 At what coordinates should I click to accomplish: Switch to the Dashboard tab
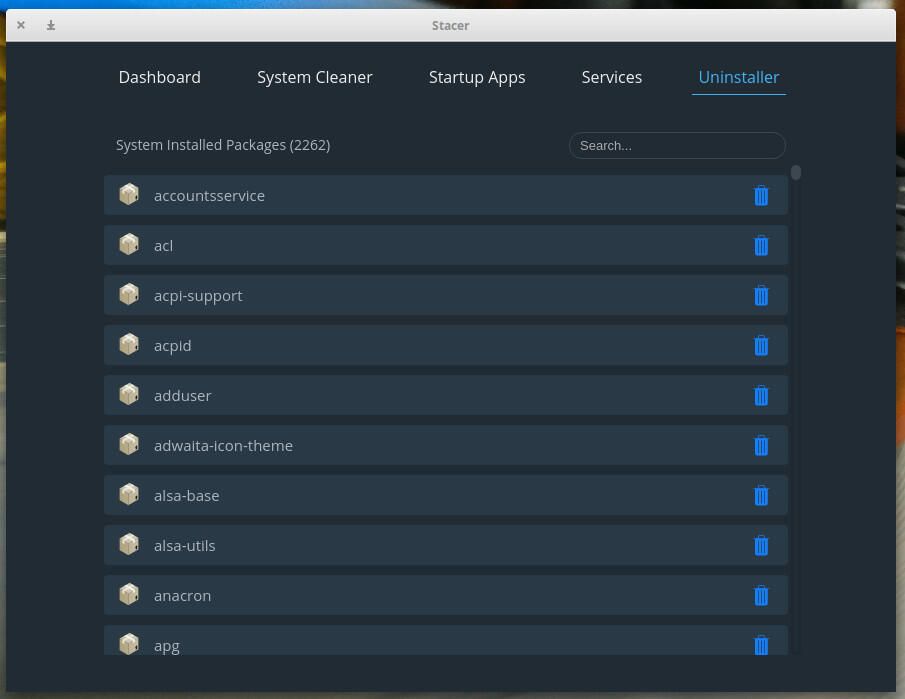click(159, 77)
